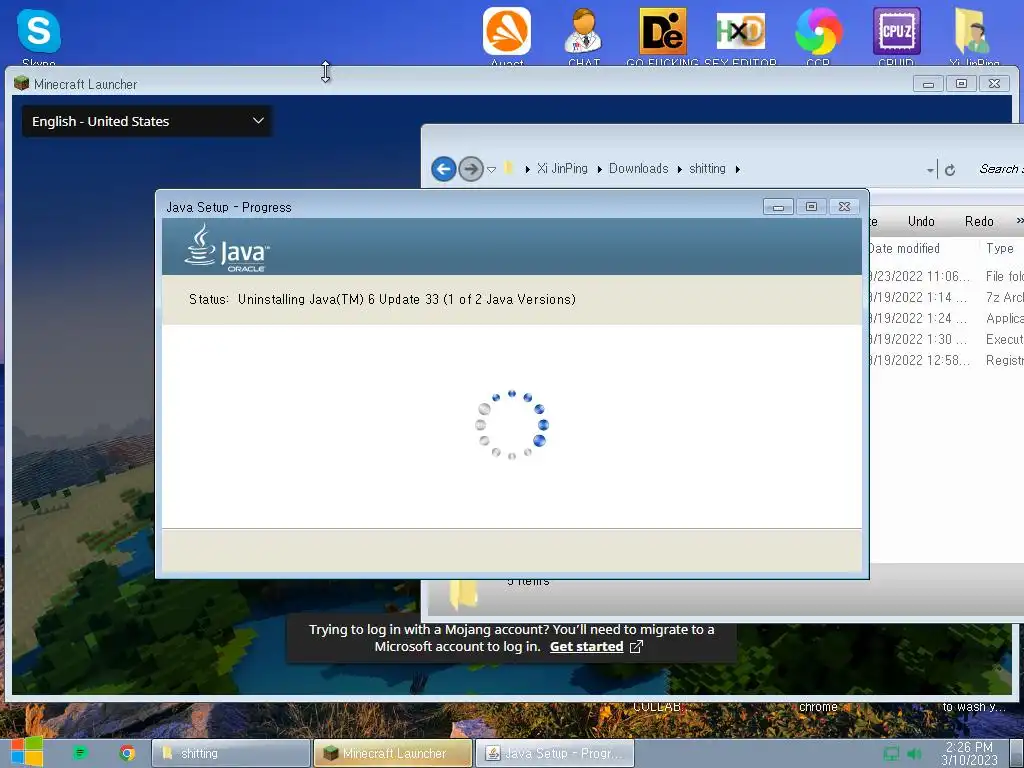
Task: Select the row dated 19/2022 1:14
Action: coord(946,297)
